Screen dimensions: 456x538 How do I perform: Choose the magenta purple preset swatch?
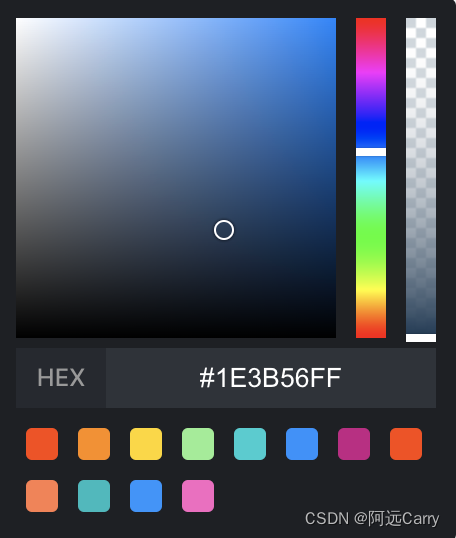click(x=354, y=444)
